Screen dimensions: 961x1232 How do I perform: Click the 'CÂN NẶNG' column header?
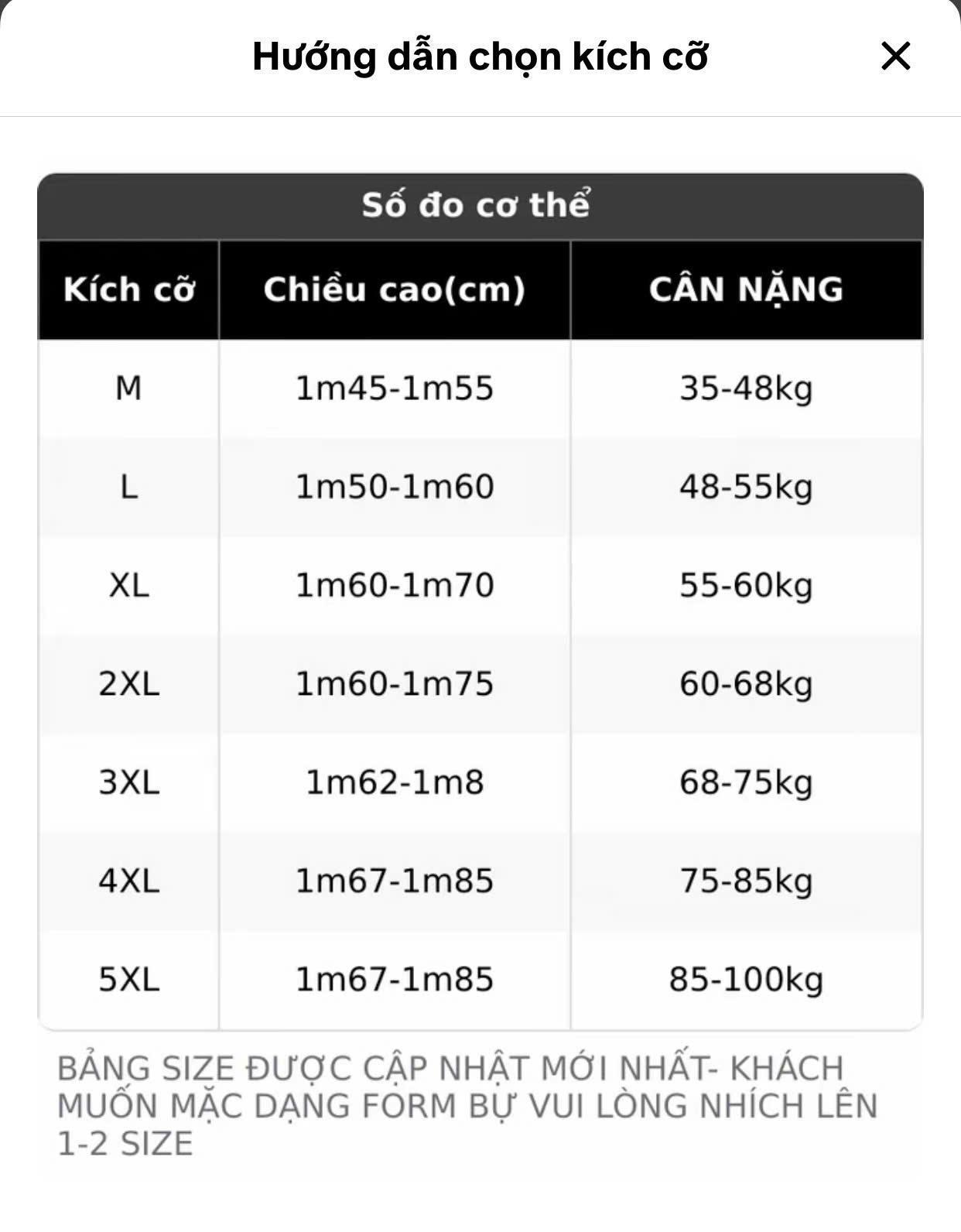747,289
